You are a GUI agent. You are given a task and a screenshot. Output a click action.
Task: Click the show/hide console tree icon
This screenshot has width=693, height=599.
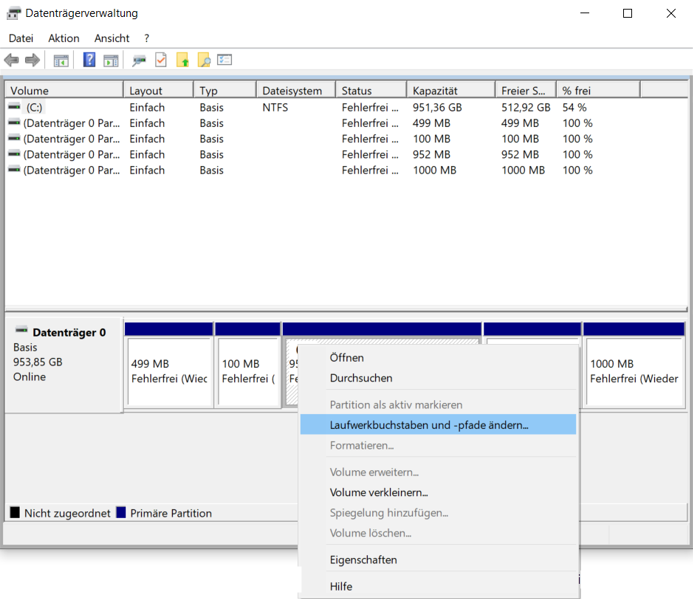[61, 60]
